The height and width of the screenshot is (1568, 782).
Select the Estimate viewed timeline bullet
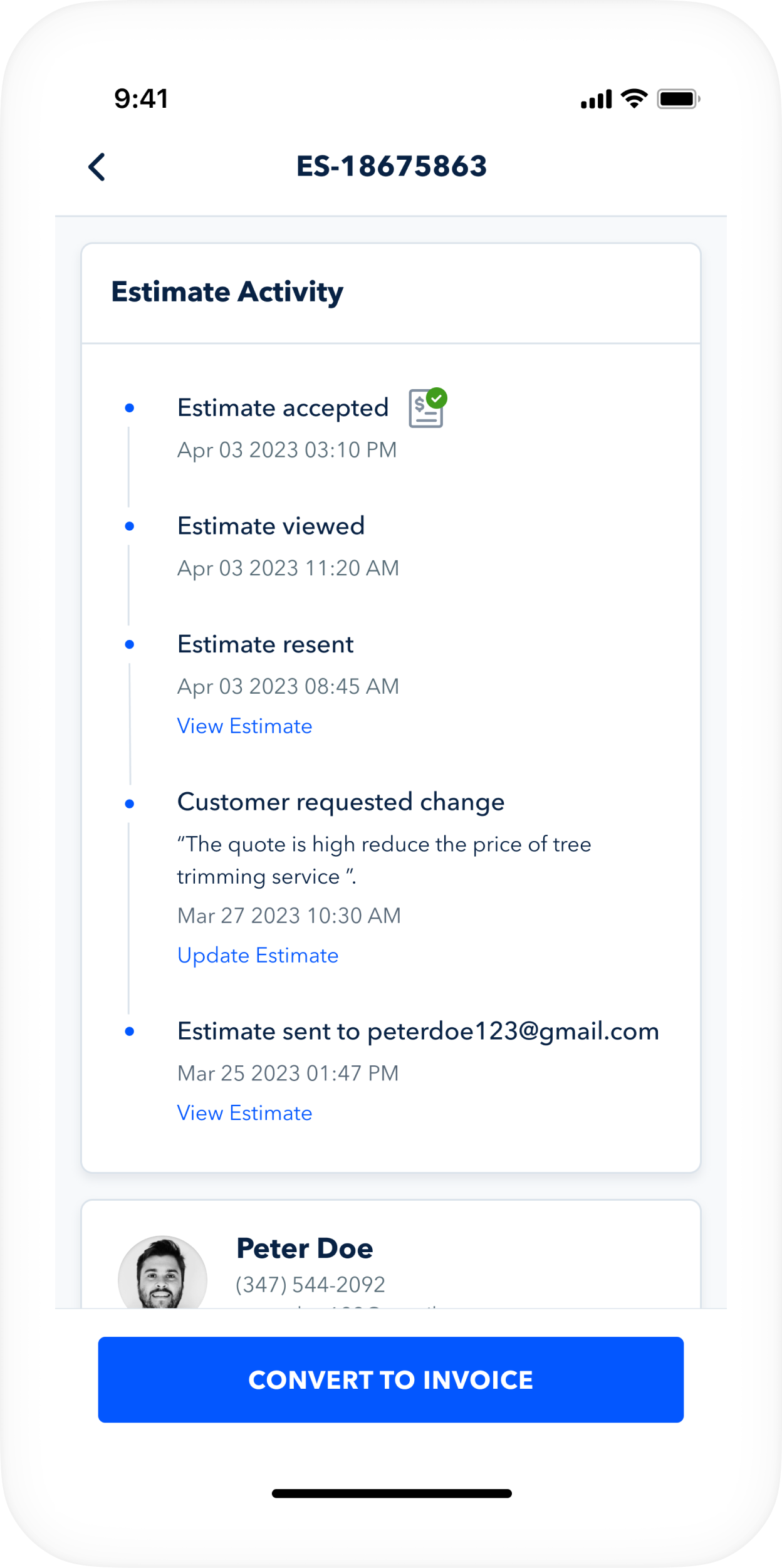pos(130,526)
